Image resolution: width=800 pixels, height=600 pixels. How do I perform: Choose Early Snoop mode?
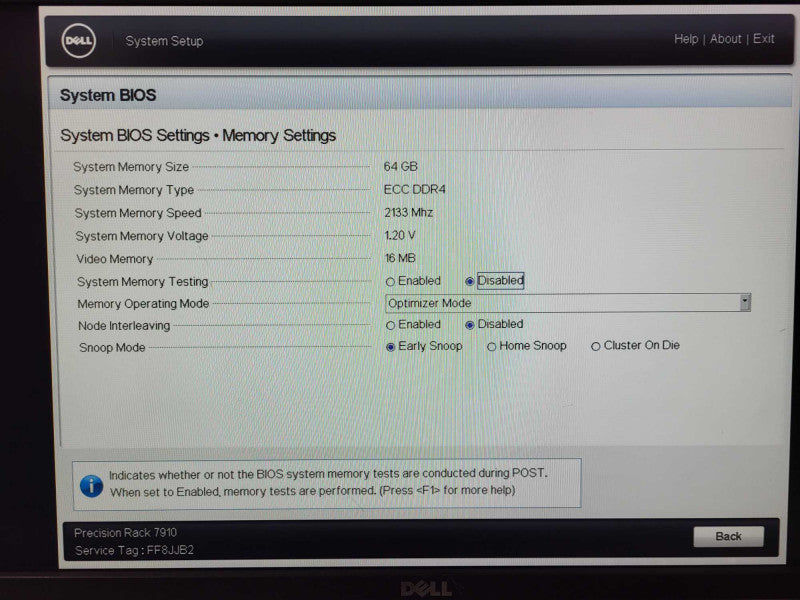click(x=390, y=347)
